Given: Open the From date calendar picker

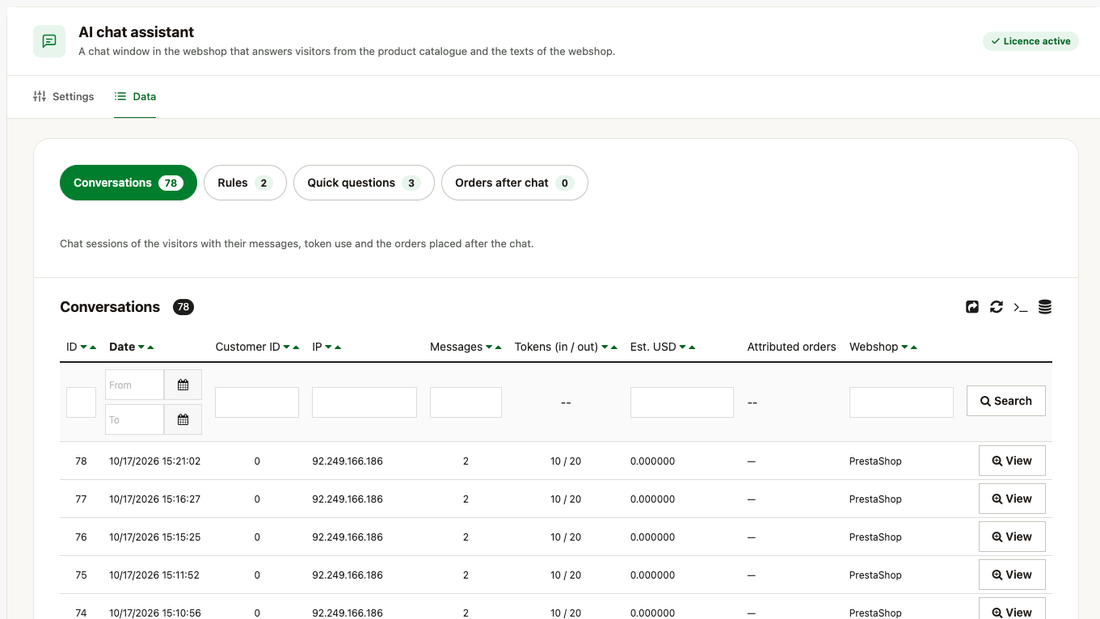Looking at the screenshot, I should [183, 385].
